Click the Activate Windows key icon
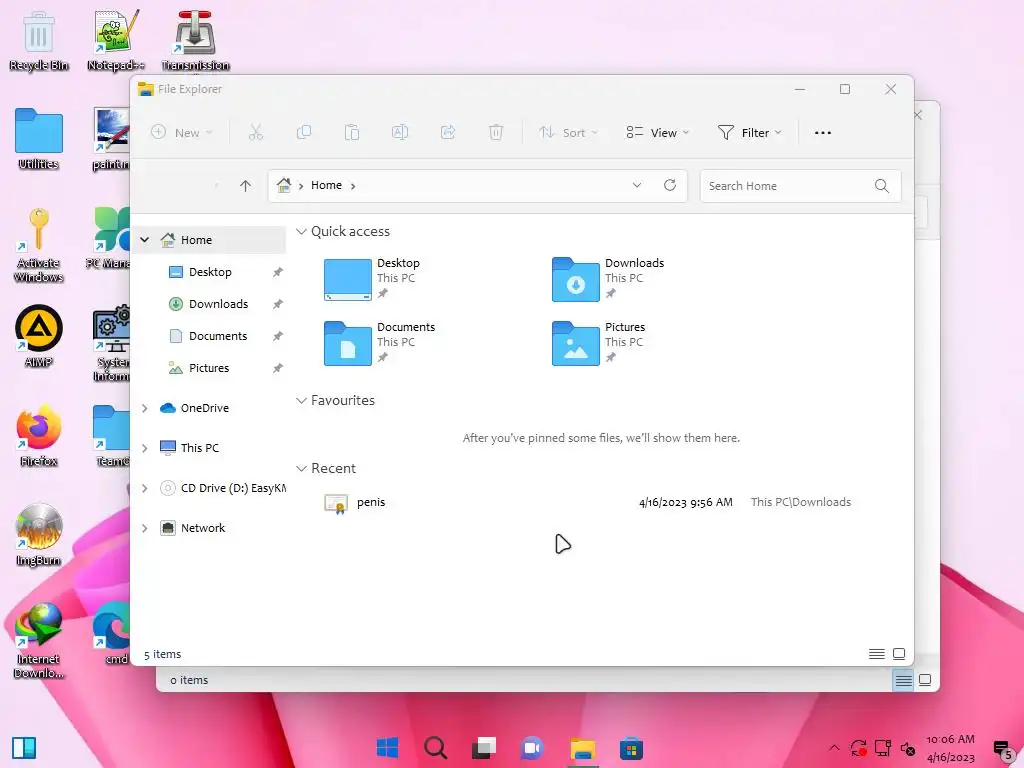The height and width of the screenshot is (768, 1024). 39,245
